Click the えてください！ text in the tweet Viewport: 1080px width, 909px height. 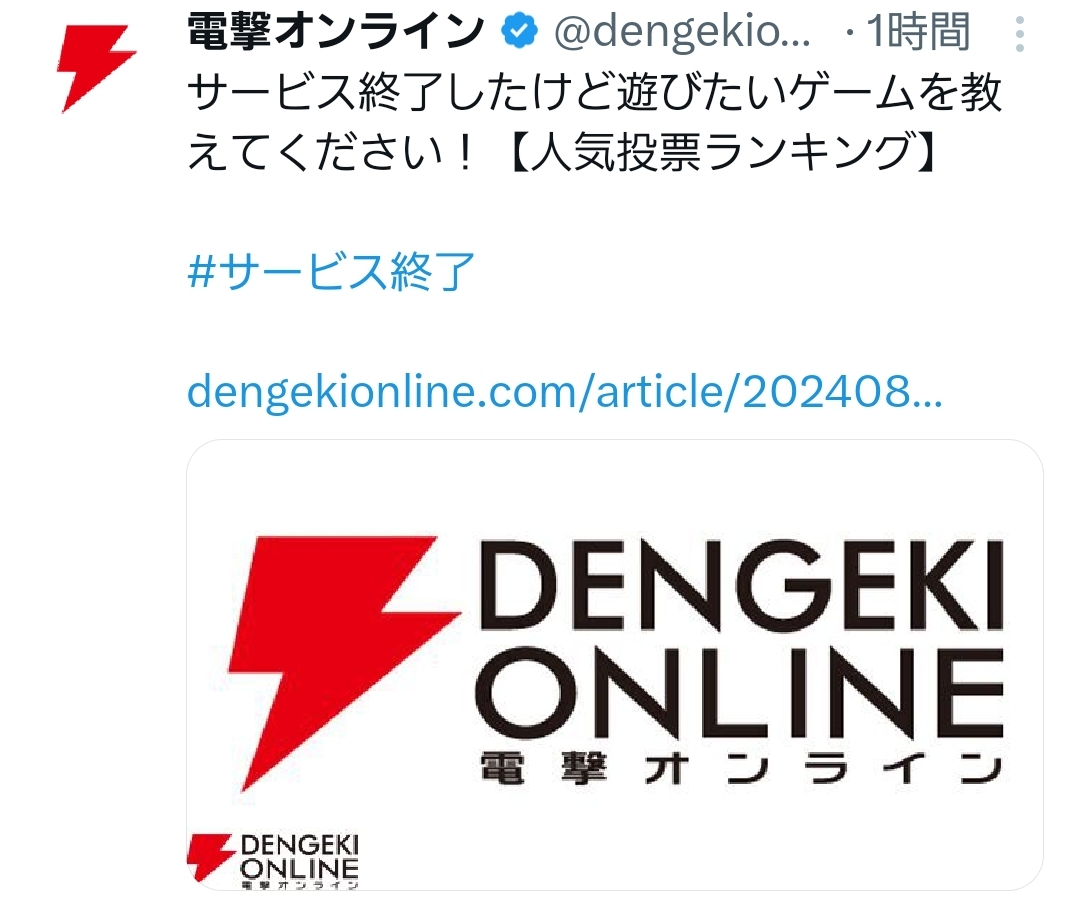pos(332,152)
